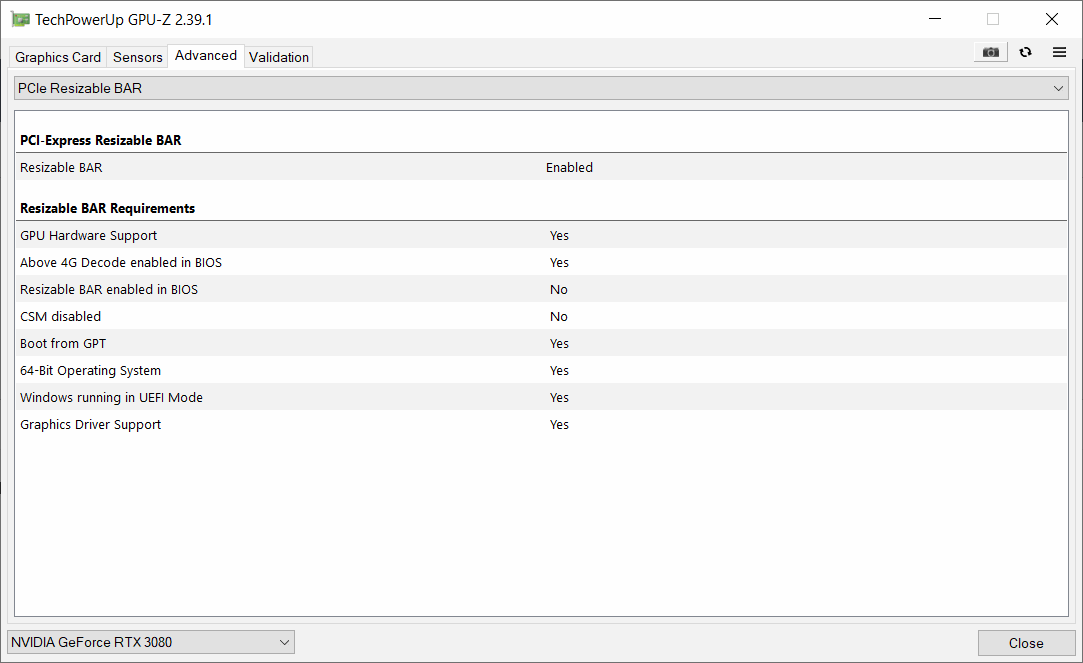
Task: Take a screenshot with the camera icon
Action: [990, 52]
